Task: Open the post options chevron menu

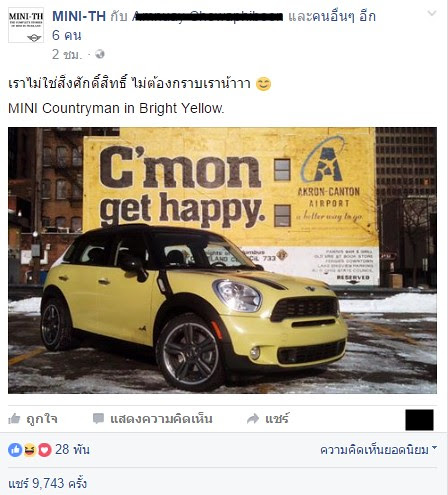Action: click(x=432, y=13)
